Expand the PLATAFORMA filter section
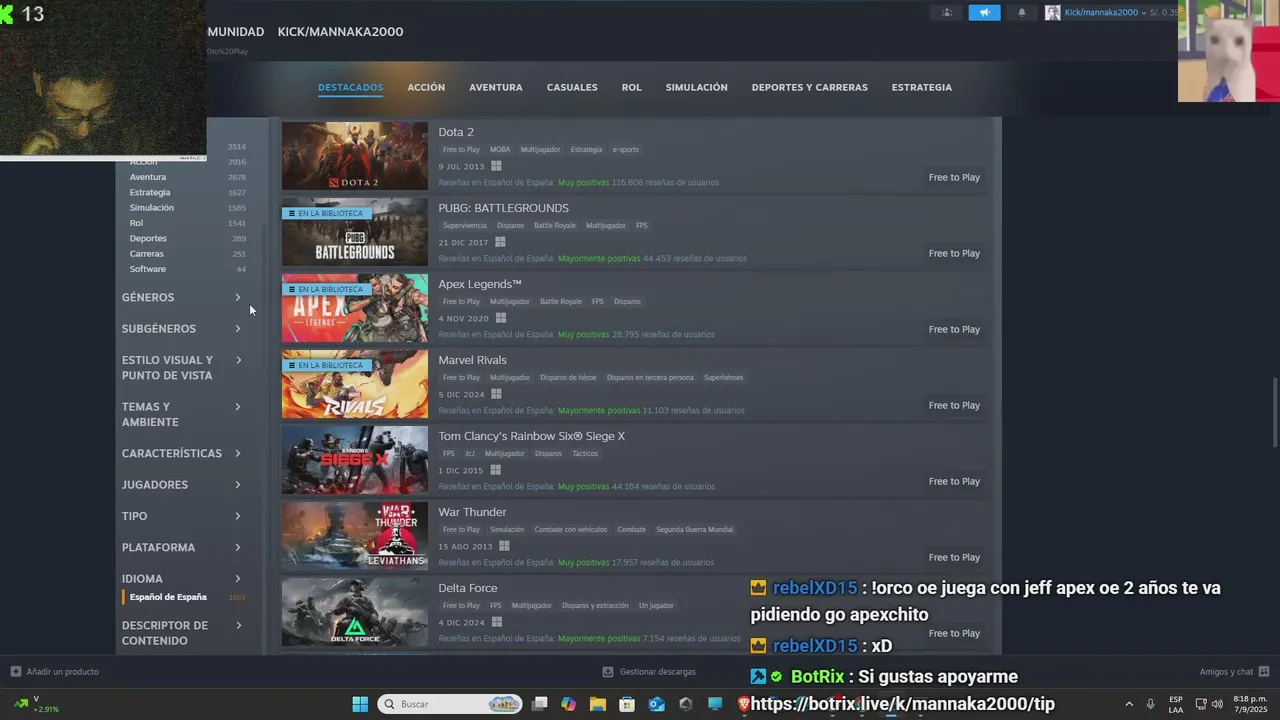Screen dimensions: 1280x720 point(181,547)
